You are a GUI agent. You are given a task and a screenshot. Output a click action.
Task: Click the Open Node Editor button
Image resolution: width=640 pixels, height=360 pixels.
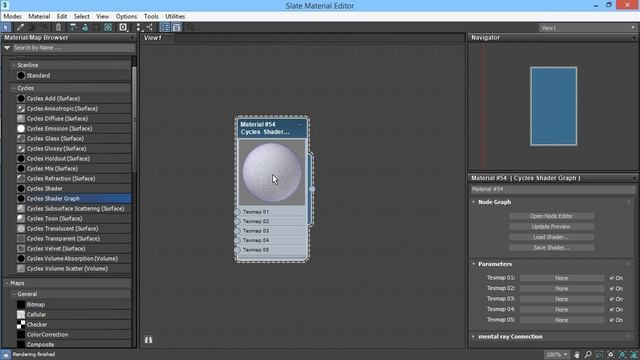tap(551, 216)
